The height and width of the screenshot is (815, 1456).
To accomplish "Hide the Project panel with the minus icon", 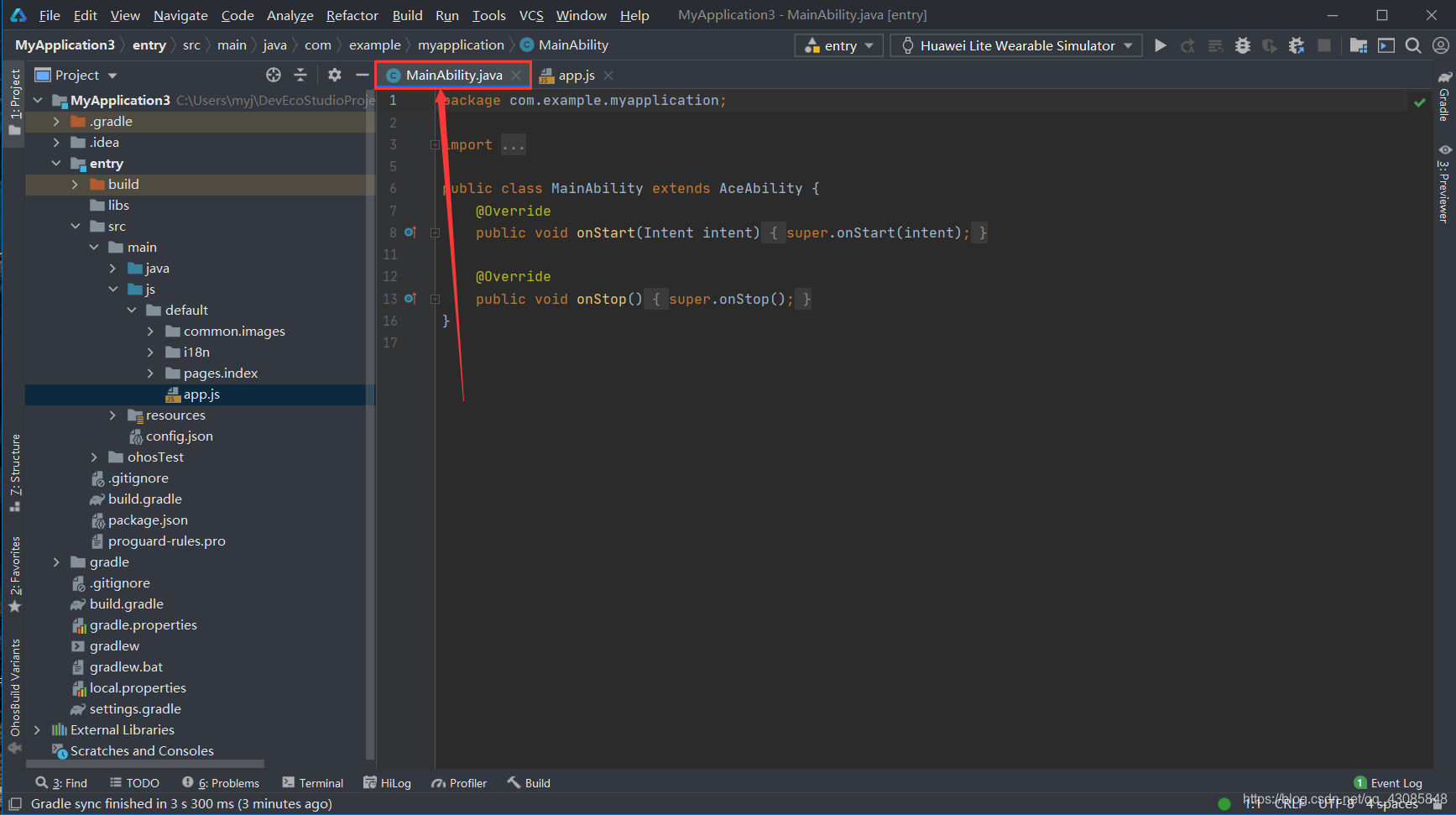I will (362, 75).
